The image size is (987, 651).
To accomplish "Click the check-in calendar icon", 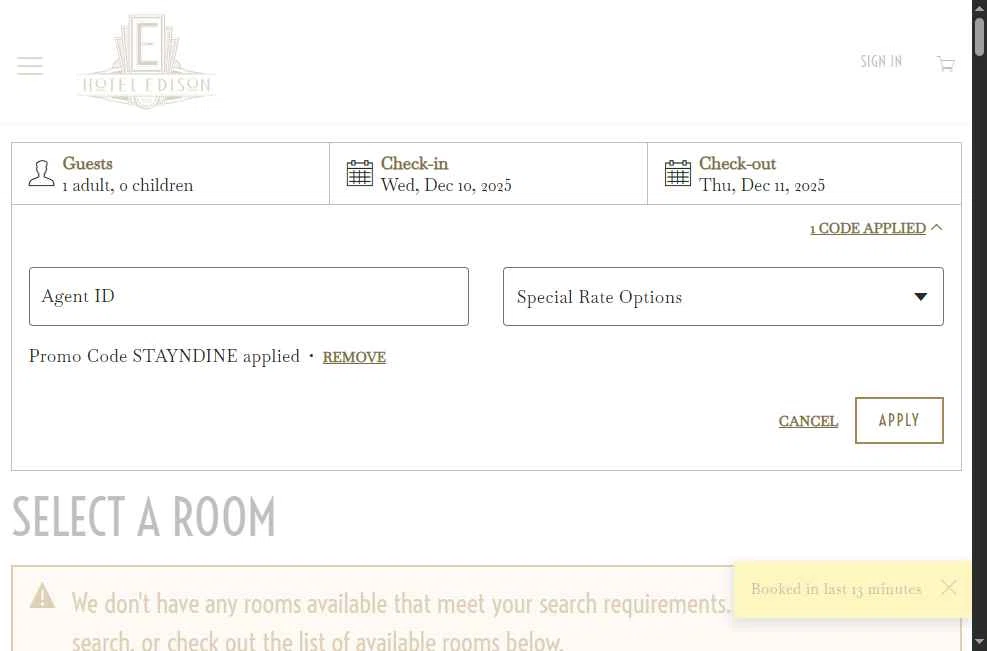I will pyautogui.click(x=359, y=173).
